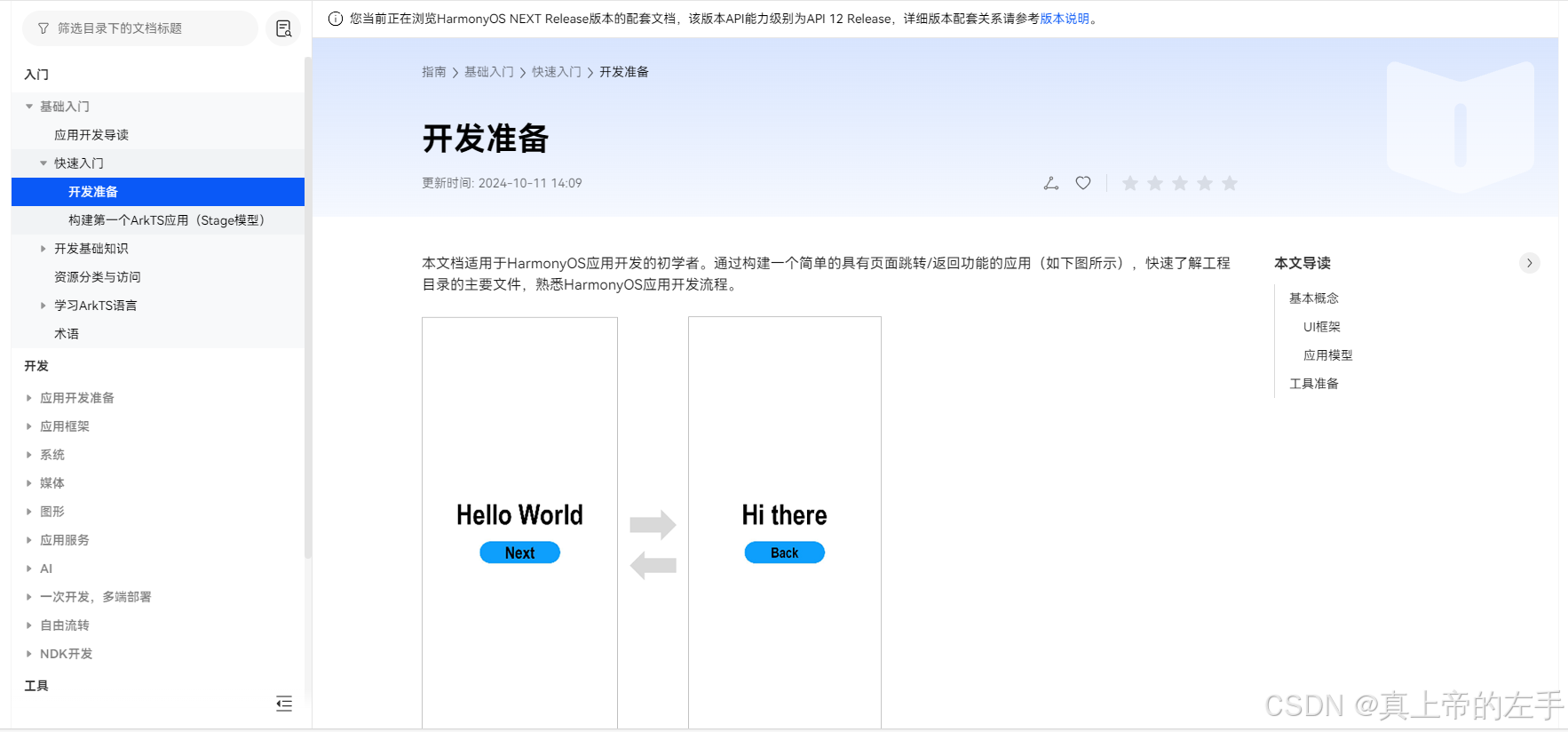
Task: Expand the 媒体 node
Action: [x=29, y=483]
